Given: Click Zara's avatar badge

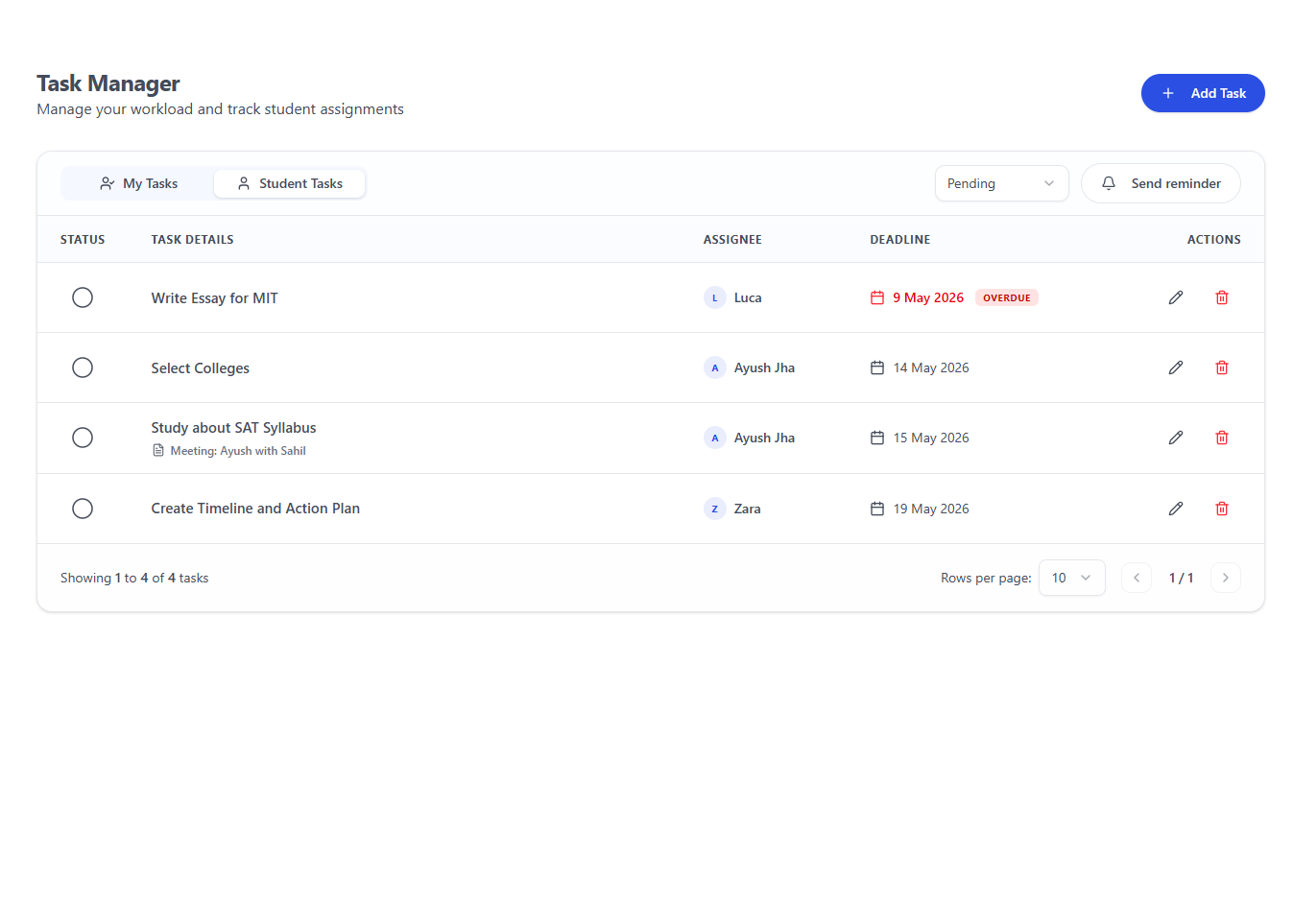Looking at the screenshot, I should click(x=714, y=509).
